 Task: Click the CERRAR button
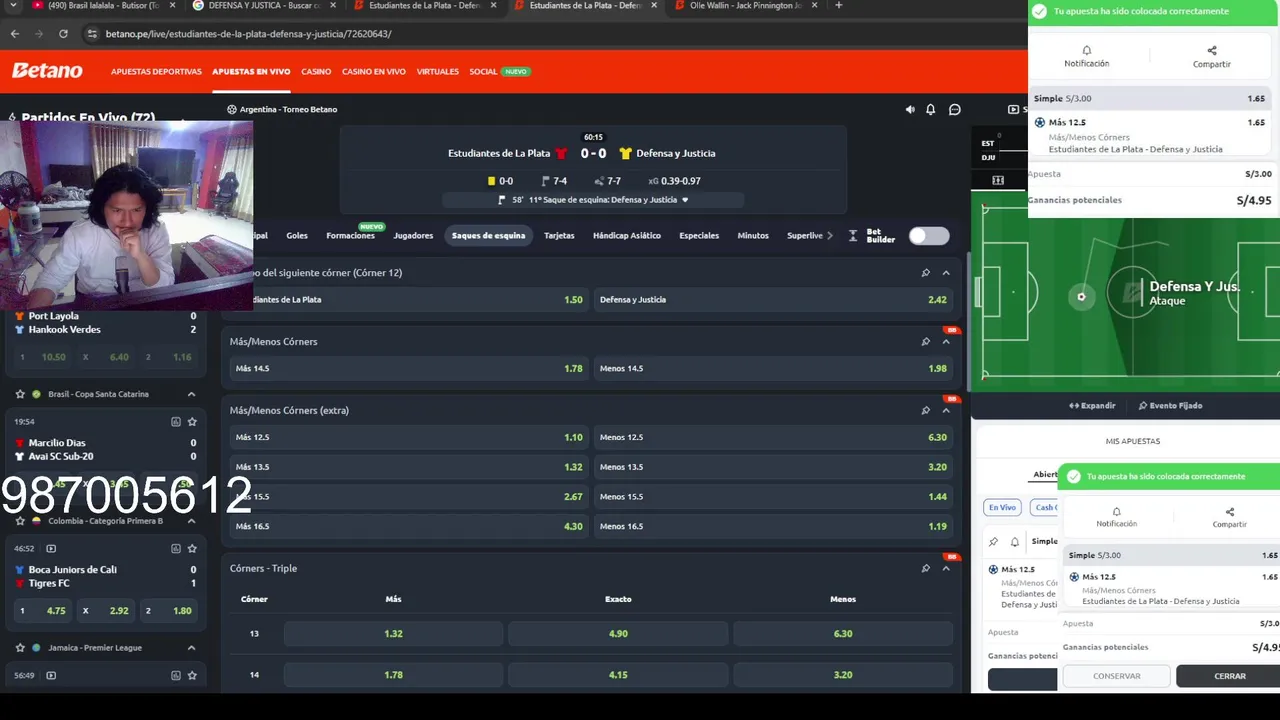coord(1229,676)
